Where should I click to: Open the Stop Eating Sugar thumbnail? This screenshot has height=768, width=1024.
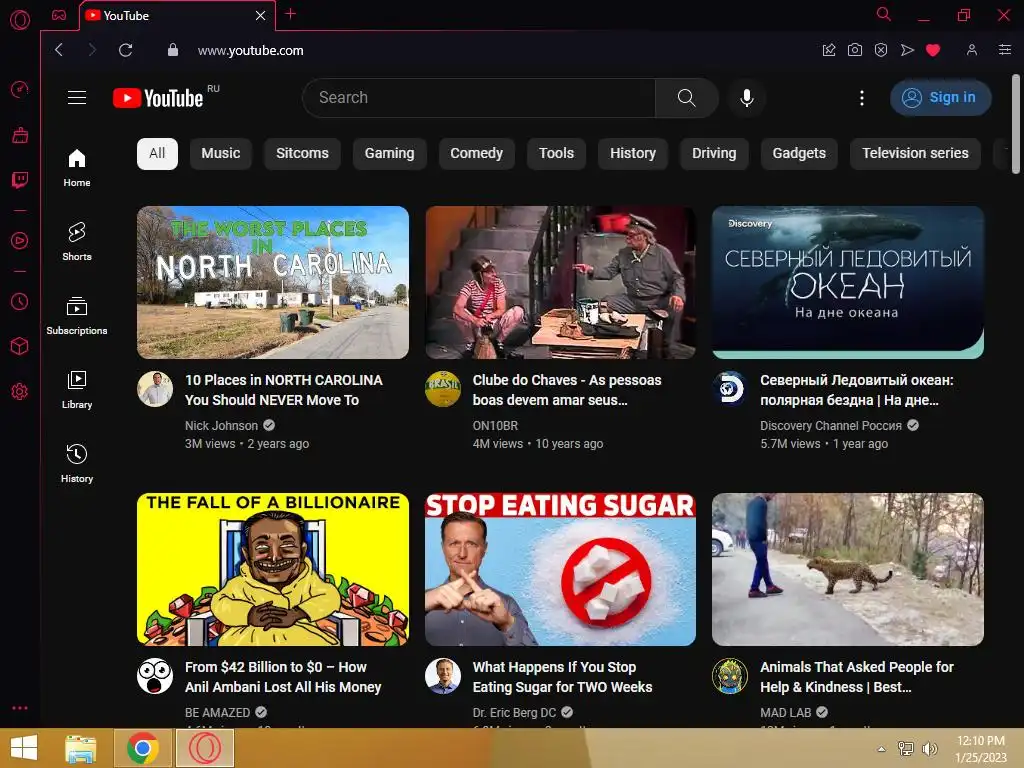pyautogui.click(x=560, y=569)
